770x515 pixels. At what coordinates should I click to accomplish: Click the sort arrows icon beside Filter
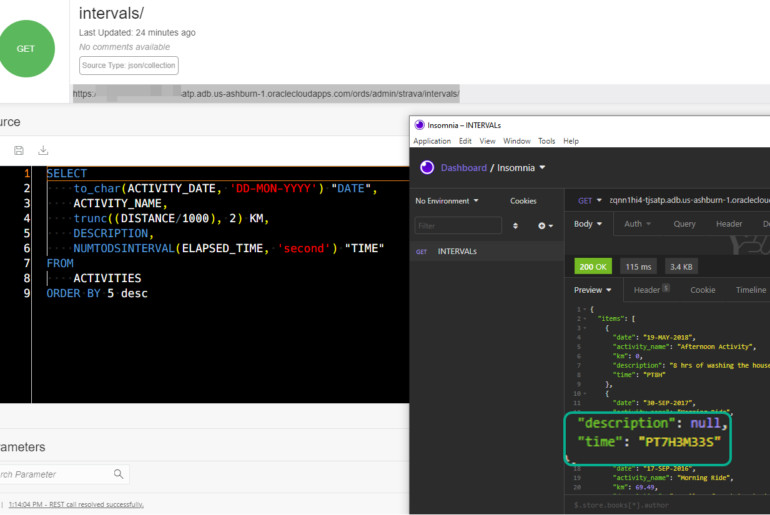[515, 226]
